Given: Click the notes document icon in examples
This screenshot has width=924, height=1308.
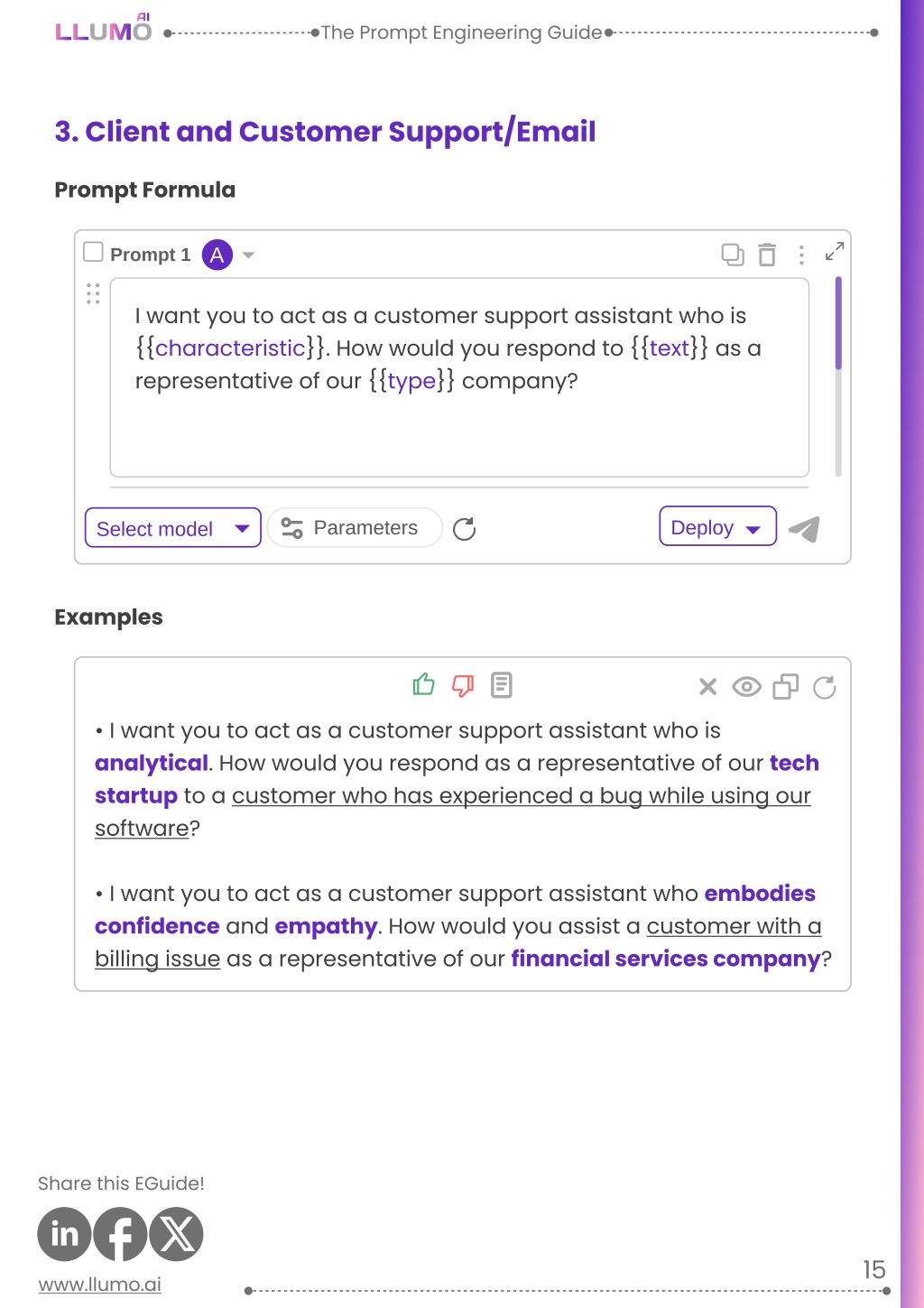Looking at the screenshot, I should pyautogui.click(x=502, y=685).
